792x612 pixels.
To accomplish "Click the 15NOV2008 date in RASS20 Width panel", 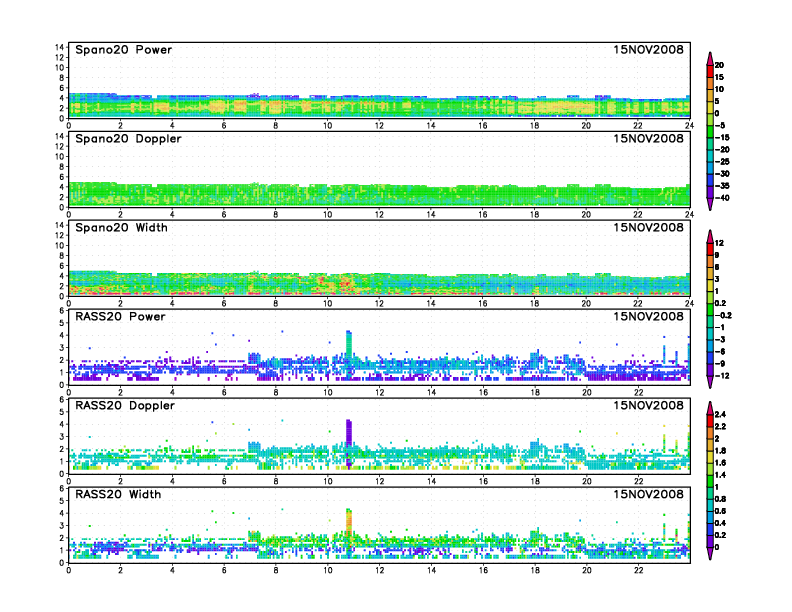I will pos(648,494).
